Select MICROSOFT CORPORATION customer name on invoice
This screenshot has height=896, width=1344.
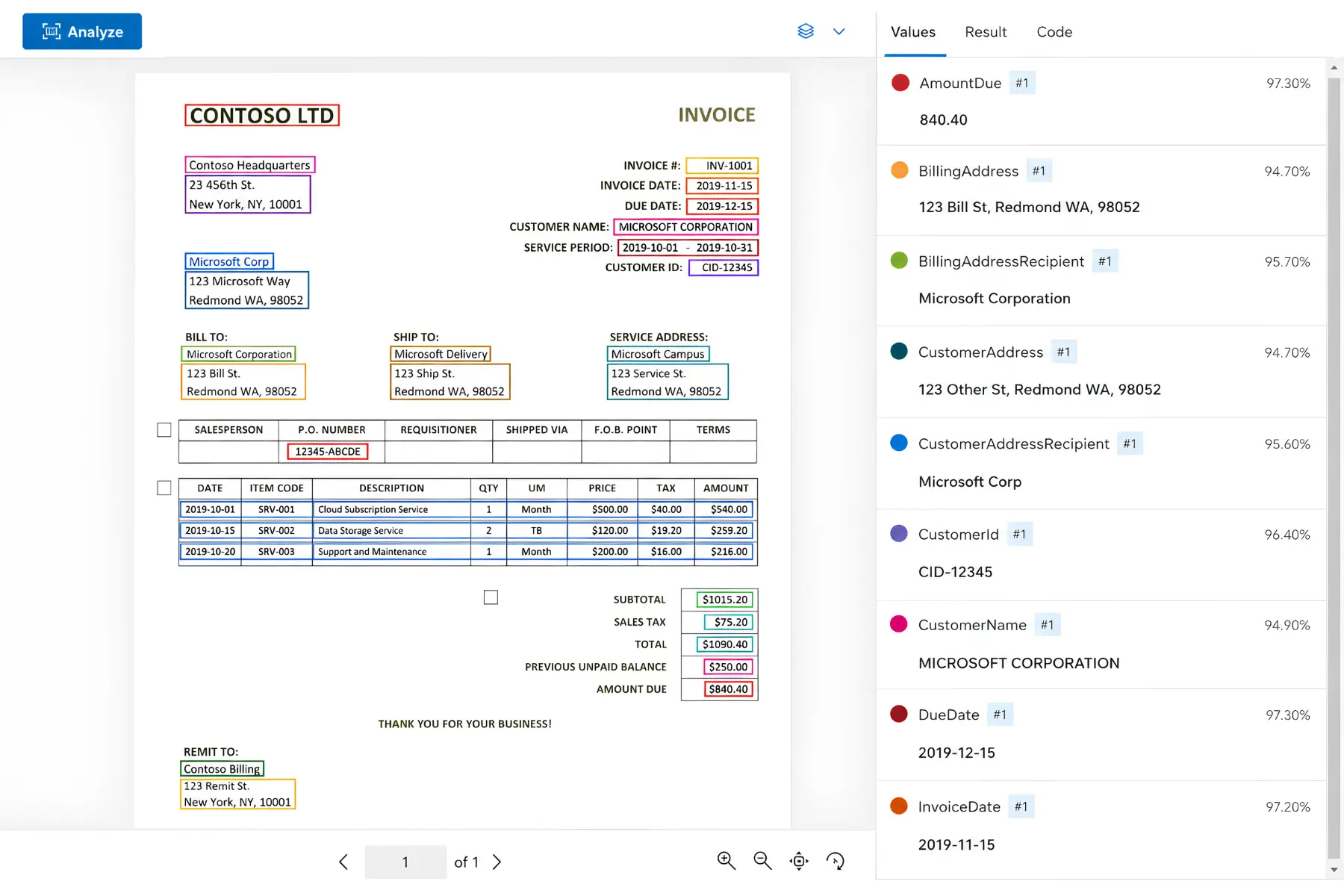685,227
